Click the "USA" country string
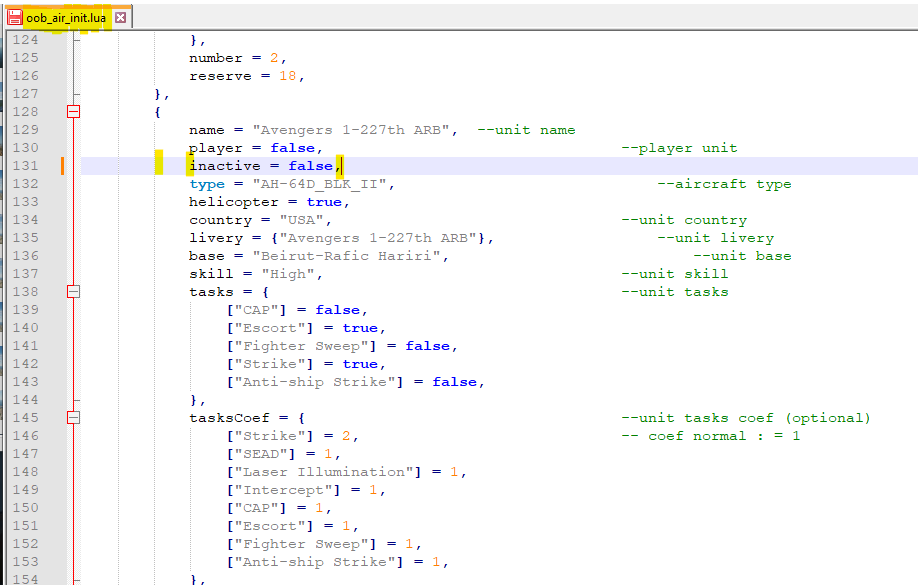This screenshot has height=585, width=918. (x=302, y=220)
